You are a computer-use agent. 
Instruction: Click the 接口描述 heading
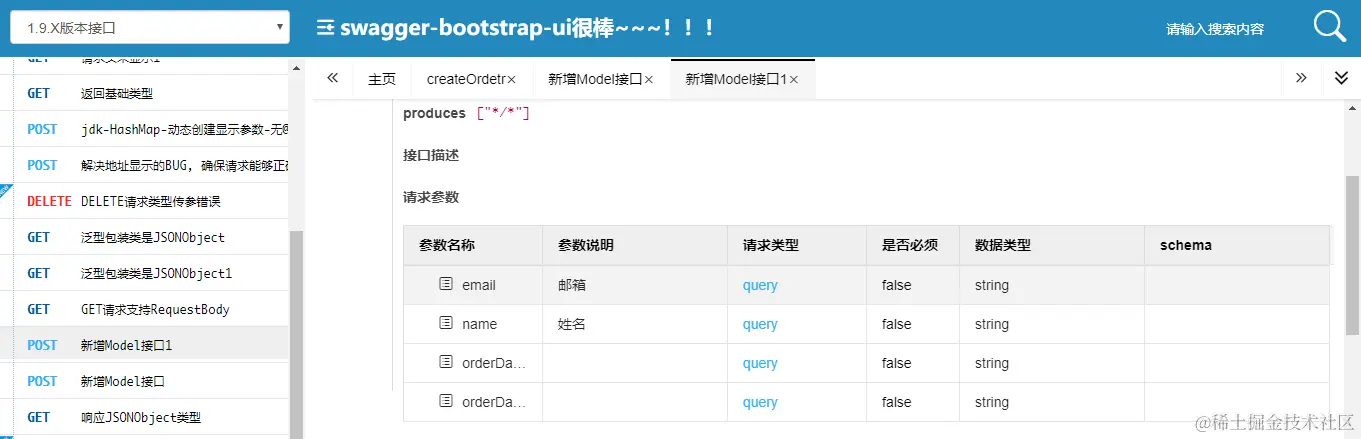(x=431, y=155)
